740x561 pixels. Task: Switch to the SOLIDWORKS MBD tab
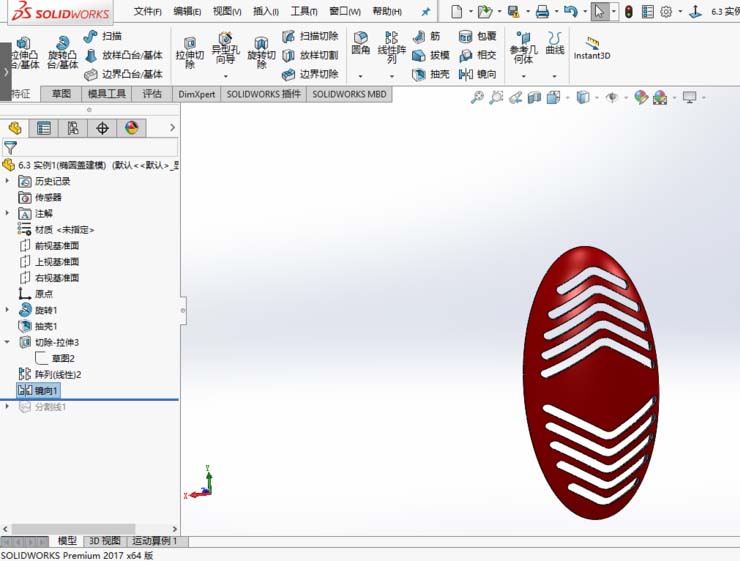point(349,94)
